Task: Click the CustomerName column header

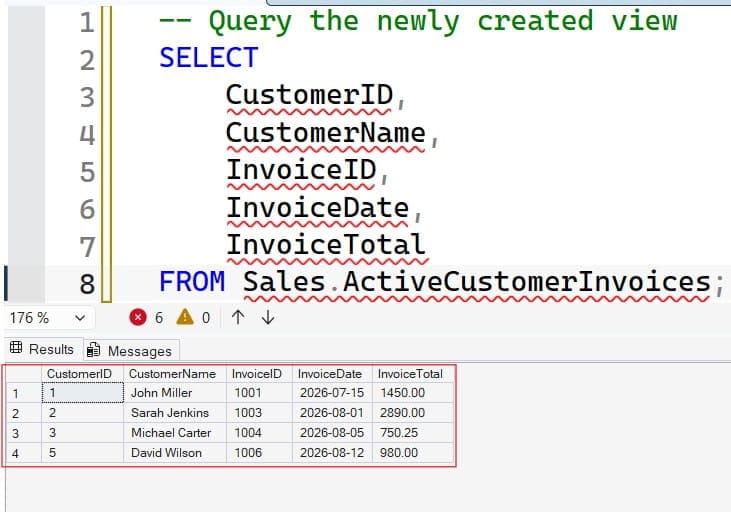Action: click(175, 374)
